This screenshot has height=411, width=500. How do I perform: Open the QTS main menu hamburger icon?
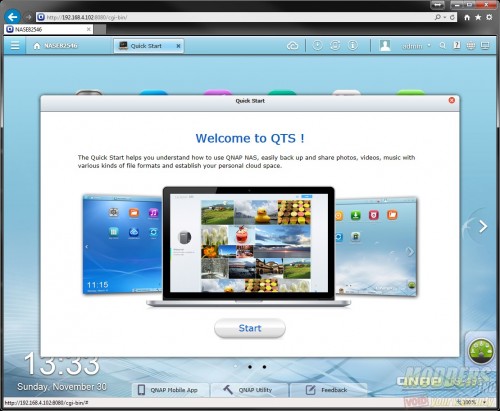(15, 46)
